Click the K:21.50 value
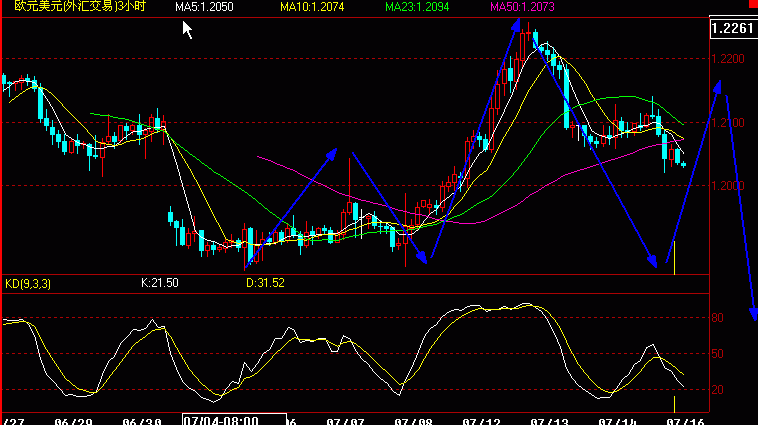 coord(160,283)
